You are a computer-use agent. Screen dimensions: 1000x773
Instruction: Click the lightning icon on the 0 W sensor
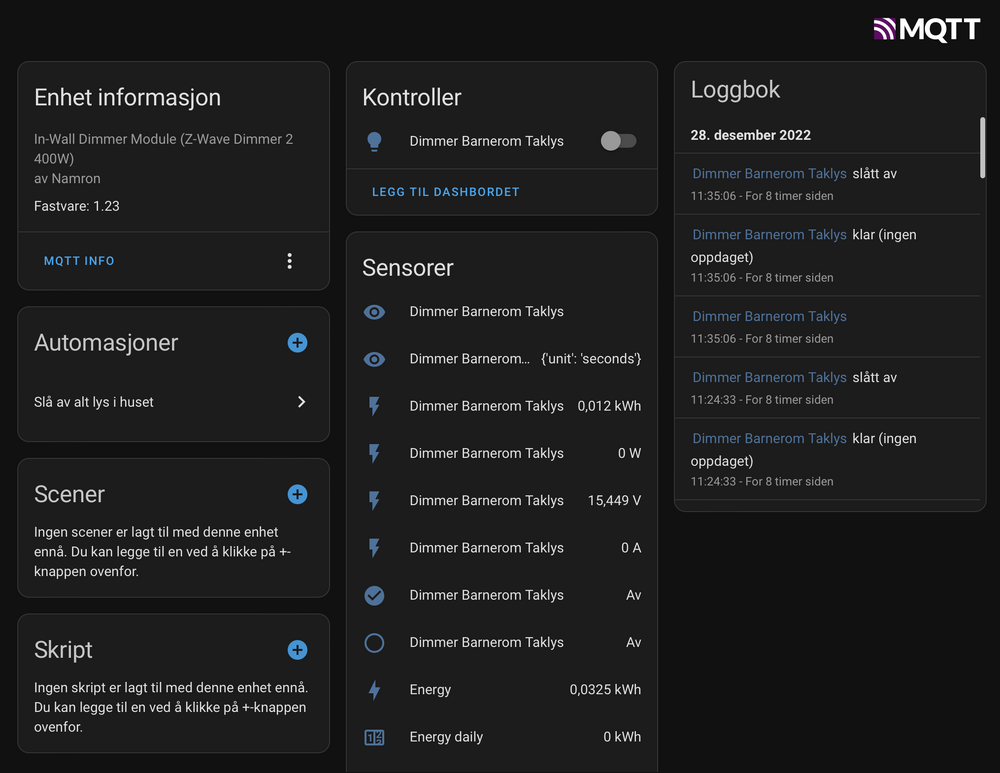tap(374, 453)
